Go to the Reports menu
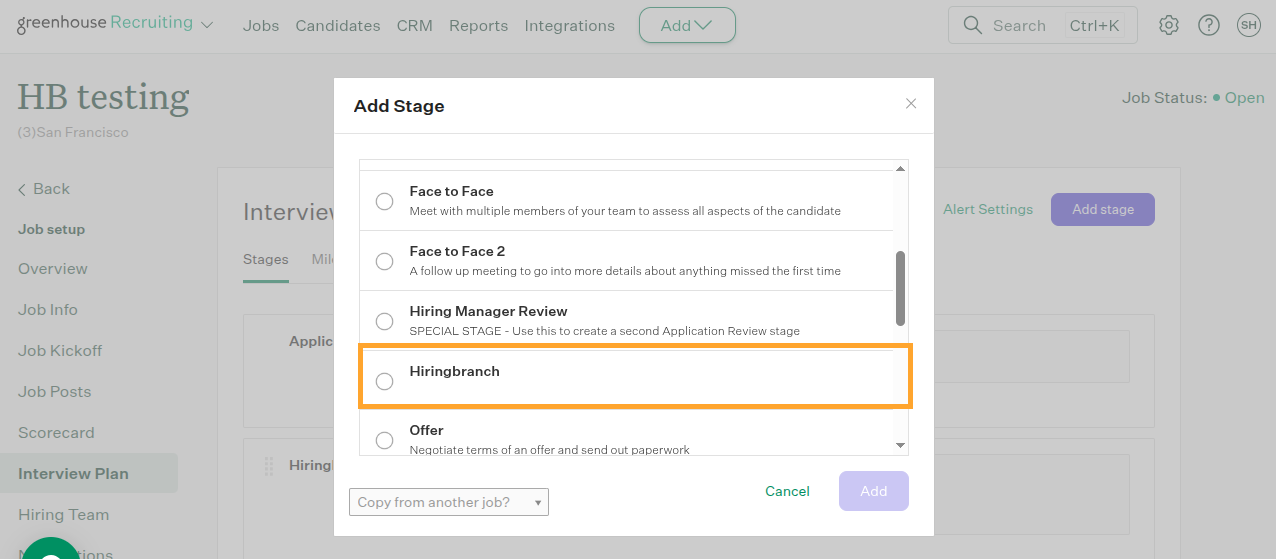Image resolution: width=1276 pixels, height=559 pixels. (478, 26)
